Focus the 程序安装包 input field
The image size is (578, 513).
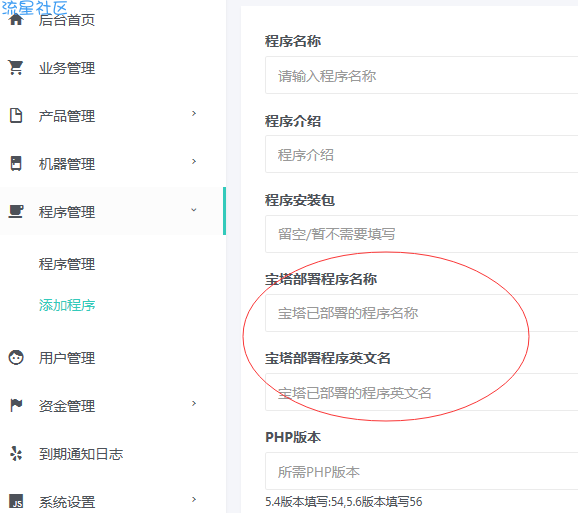[x=421, y=234]
